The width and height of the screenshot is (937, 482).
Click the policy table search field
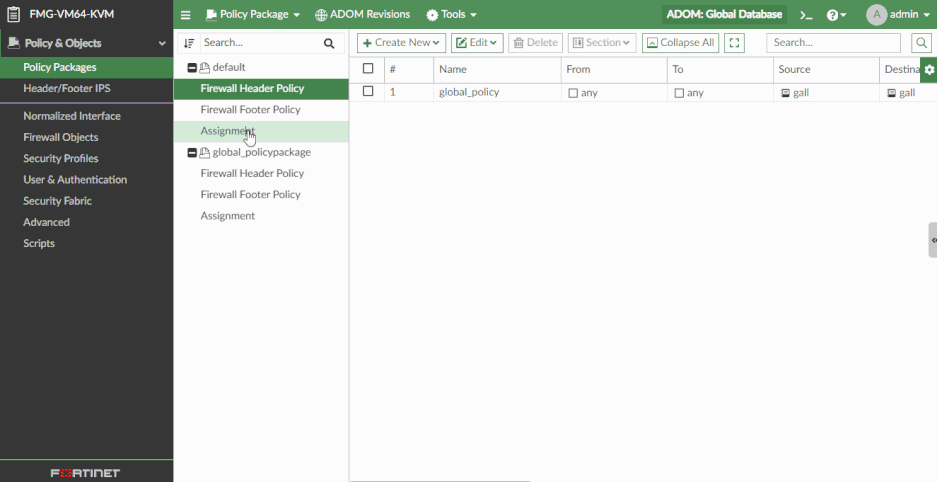coord(834,43)
